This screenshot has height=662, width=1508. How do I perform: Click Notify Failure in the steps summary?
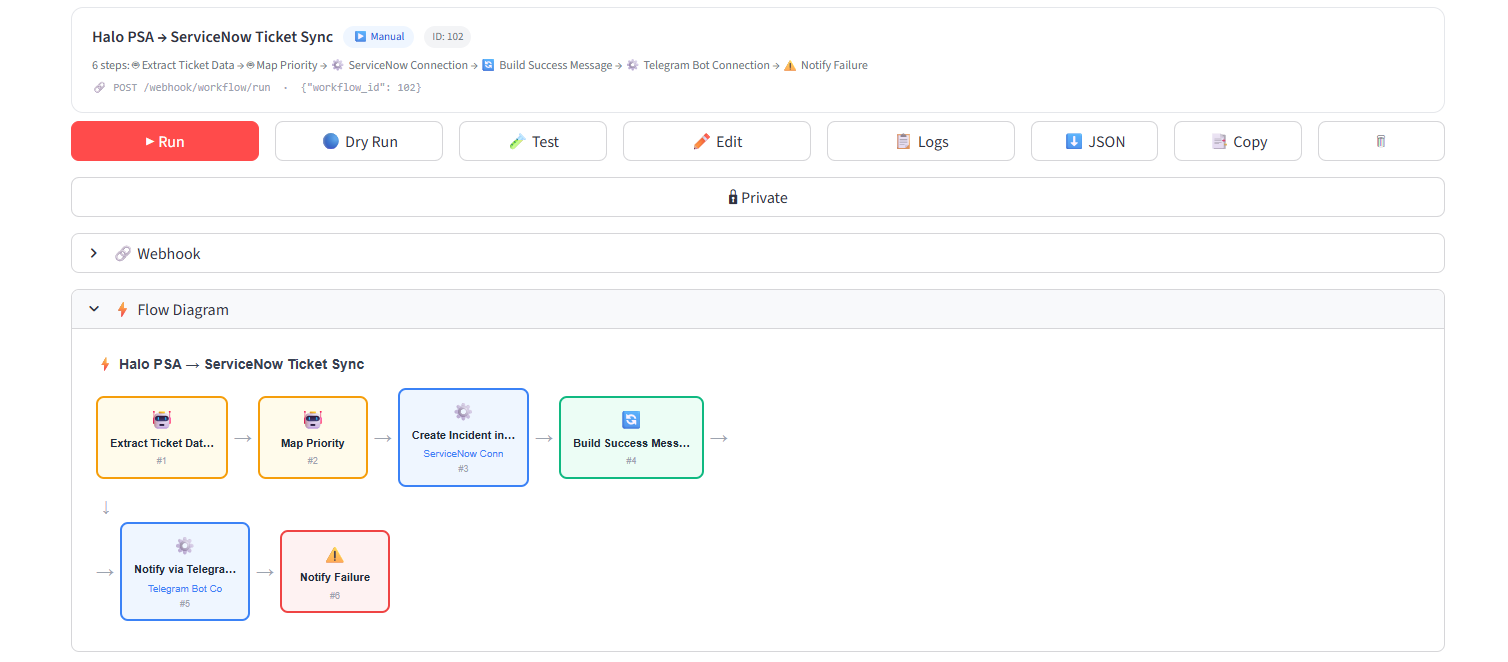835,65
